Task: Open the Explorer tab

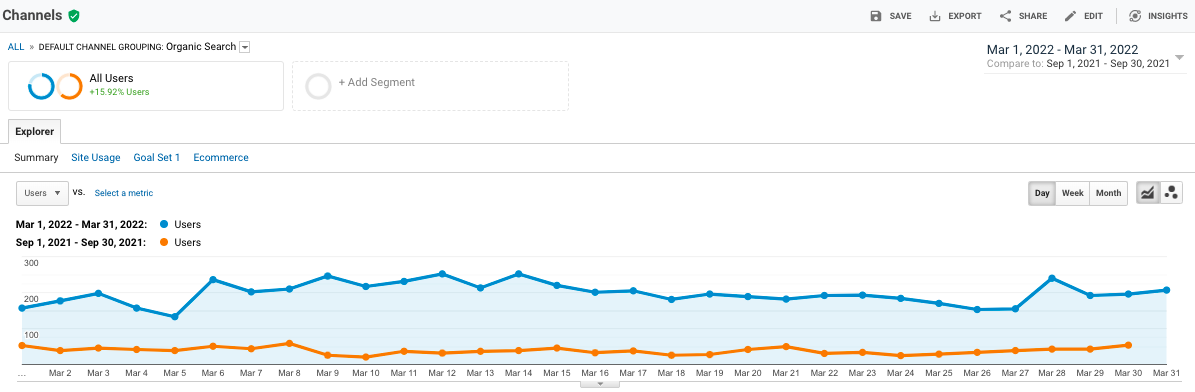Action: pyautogui.click(x=34, y=131)
